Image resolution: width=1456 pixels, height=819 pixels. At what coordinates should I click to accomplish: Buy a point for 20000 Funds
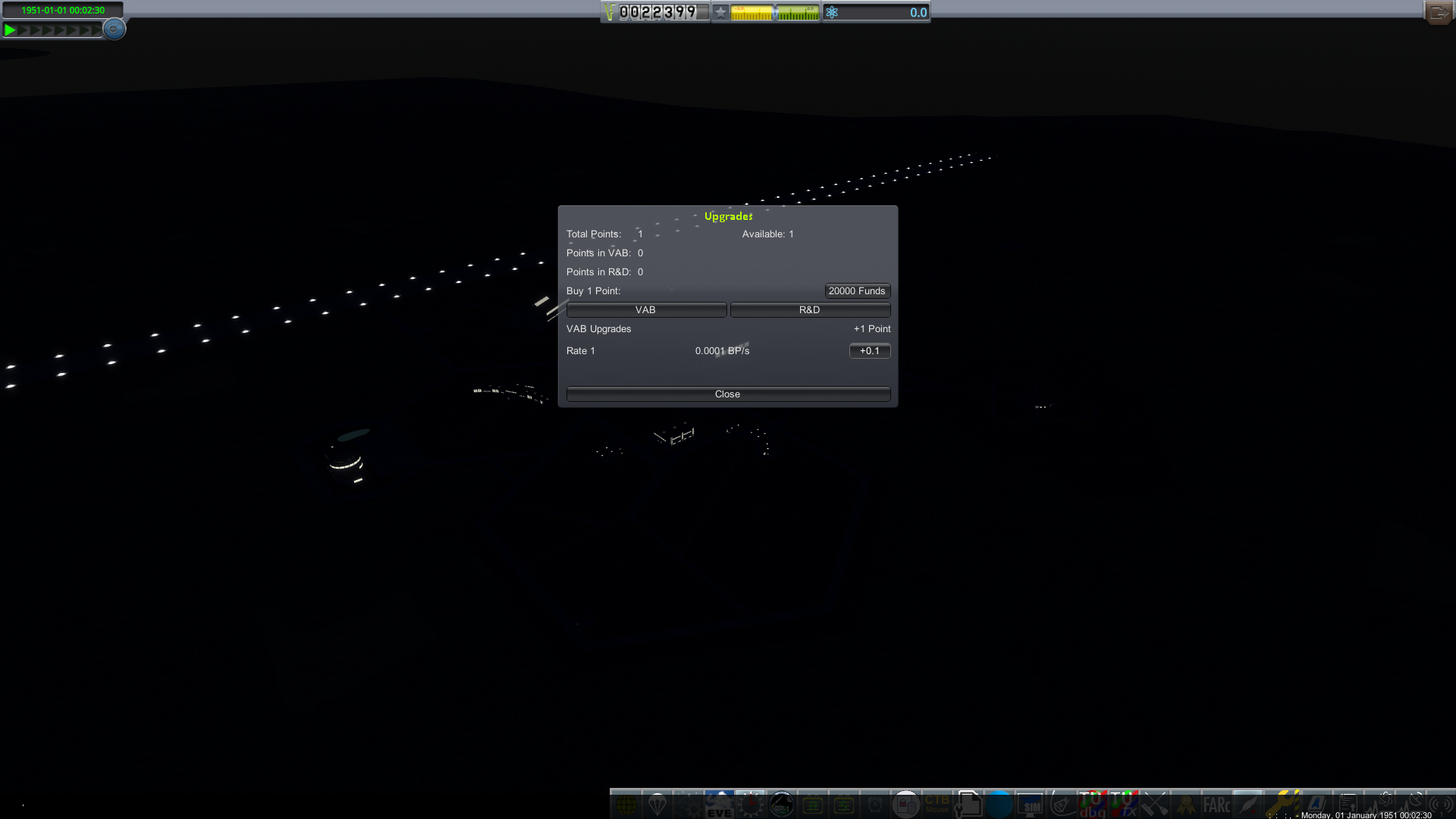click(857, 291)
